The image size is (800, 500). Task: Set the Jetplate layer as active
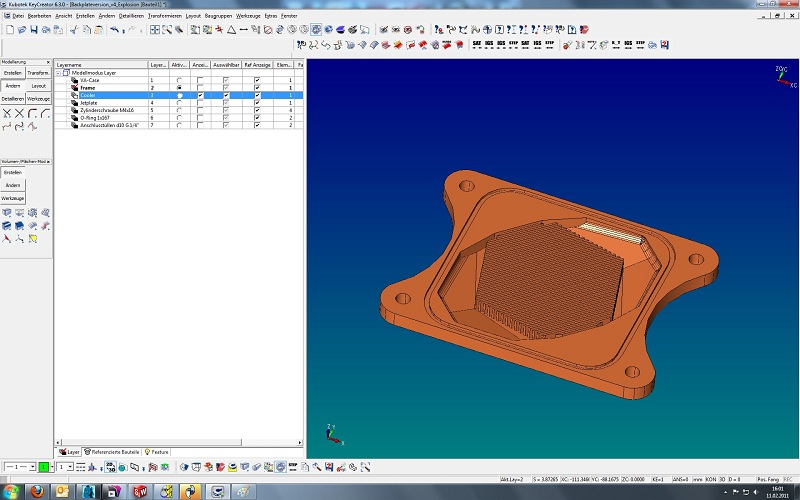pyautogui.click(x=179, y=103)
